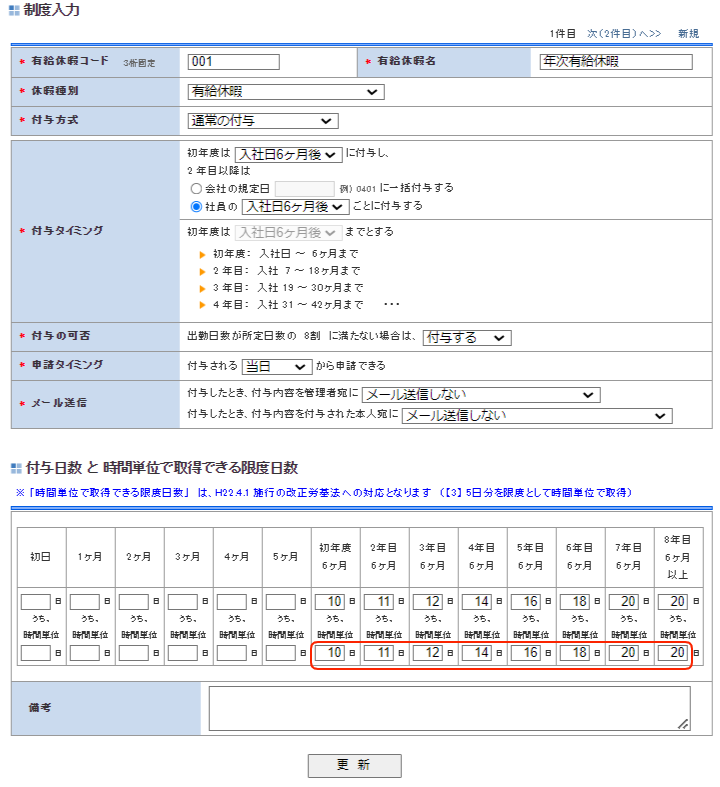Click the 付与日数 section heading icon
Image resolution: width=720 pixels, height=787 pixels.
[x=17, y=468]
